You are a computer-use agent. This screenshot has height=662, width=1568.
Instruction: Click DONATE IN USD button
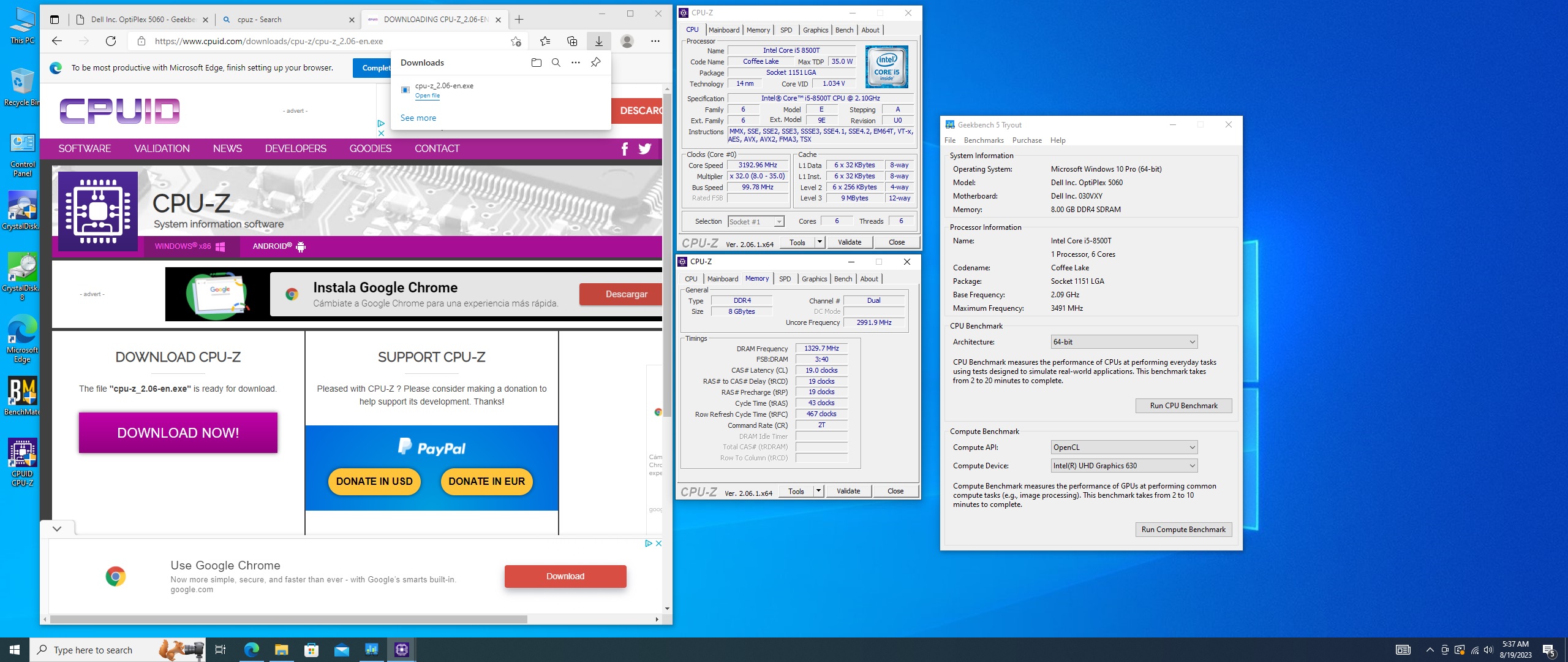(374, 482)
